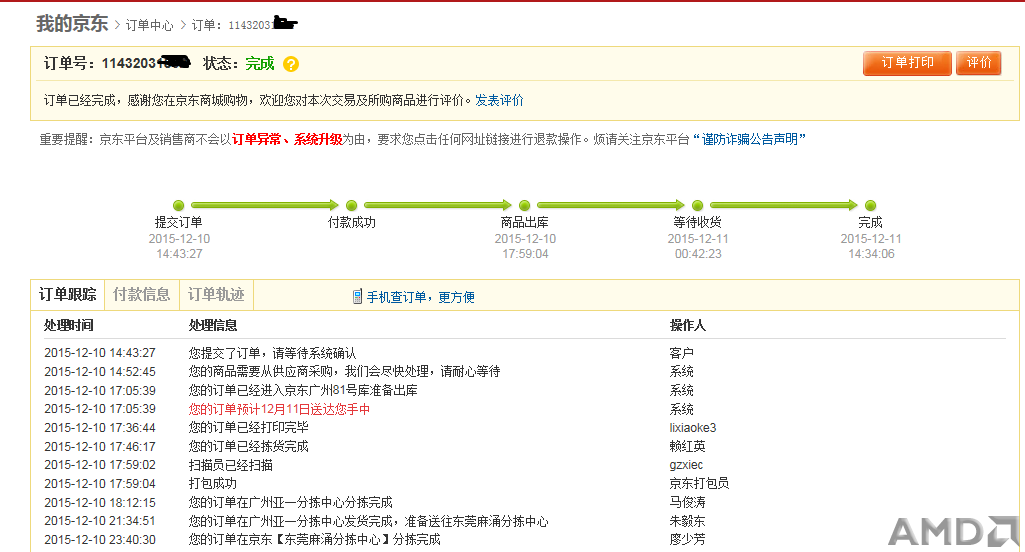Select the operator name gzxiec

pyautogui.click(x=686, y=465)
